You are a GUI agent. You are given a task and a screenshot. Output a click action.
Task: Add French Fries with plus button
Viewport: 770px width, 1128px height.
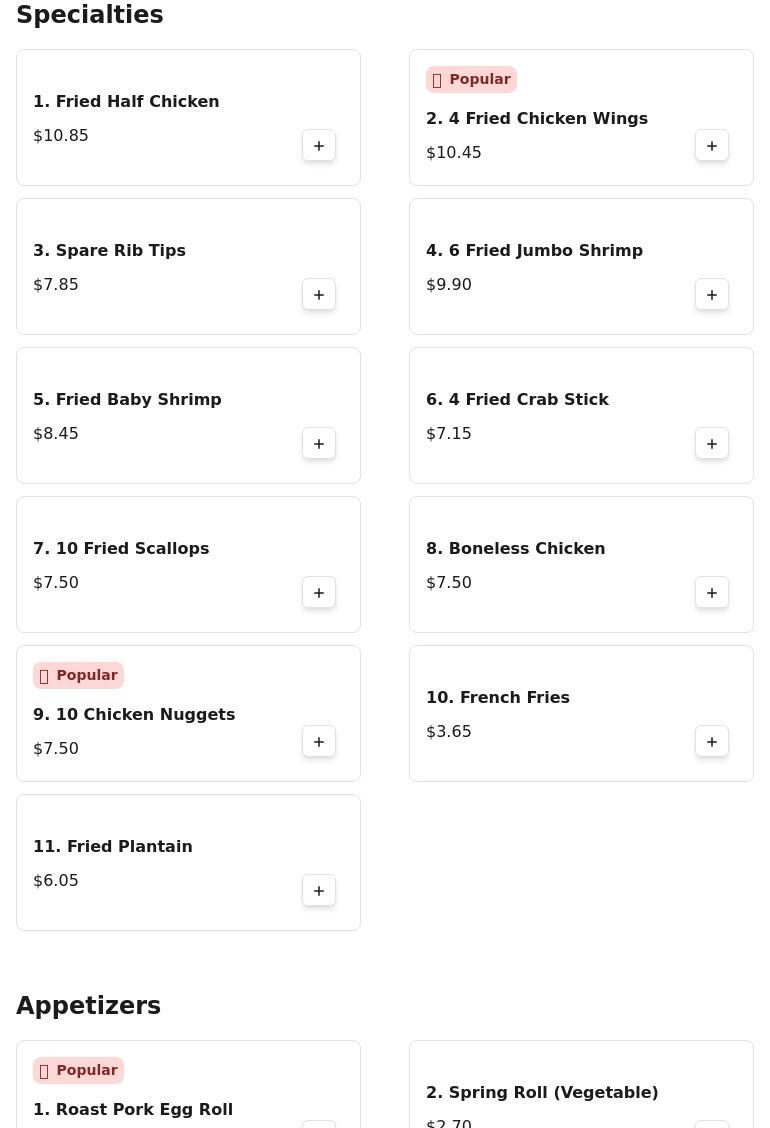coord(712,742)
